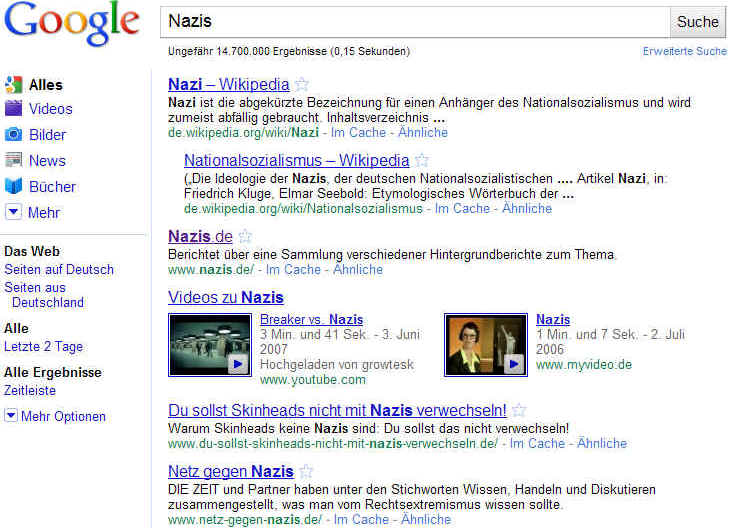The width and height of the screenshot is (733, 528).
Task: Star the Nazis.de result
Action: click(245, 236)
